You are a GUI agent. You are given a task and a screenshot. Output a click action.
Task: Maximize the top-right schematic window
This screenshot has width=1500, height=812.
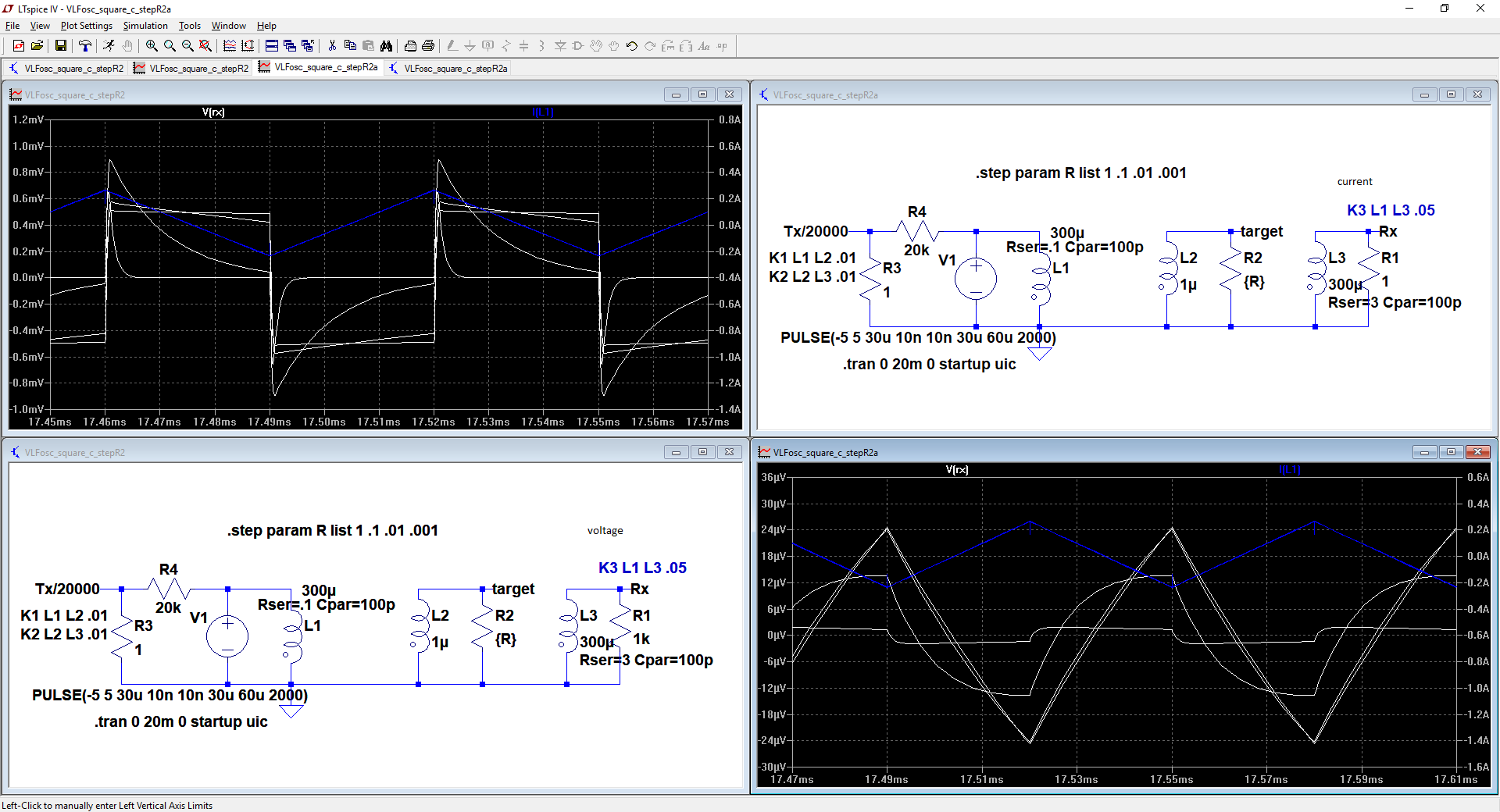[x=1451, y=94]
